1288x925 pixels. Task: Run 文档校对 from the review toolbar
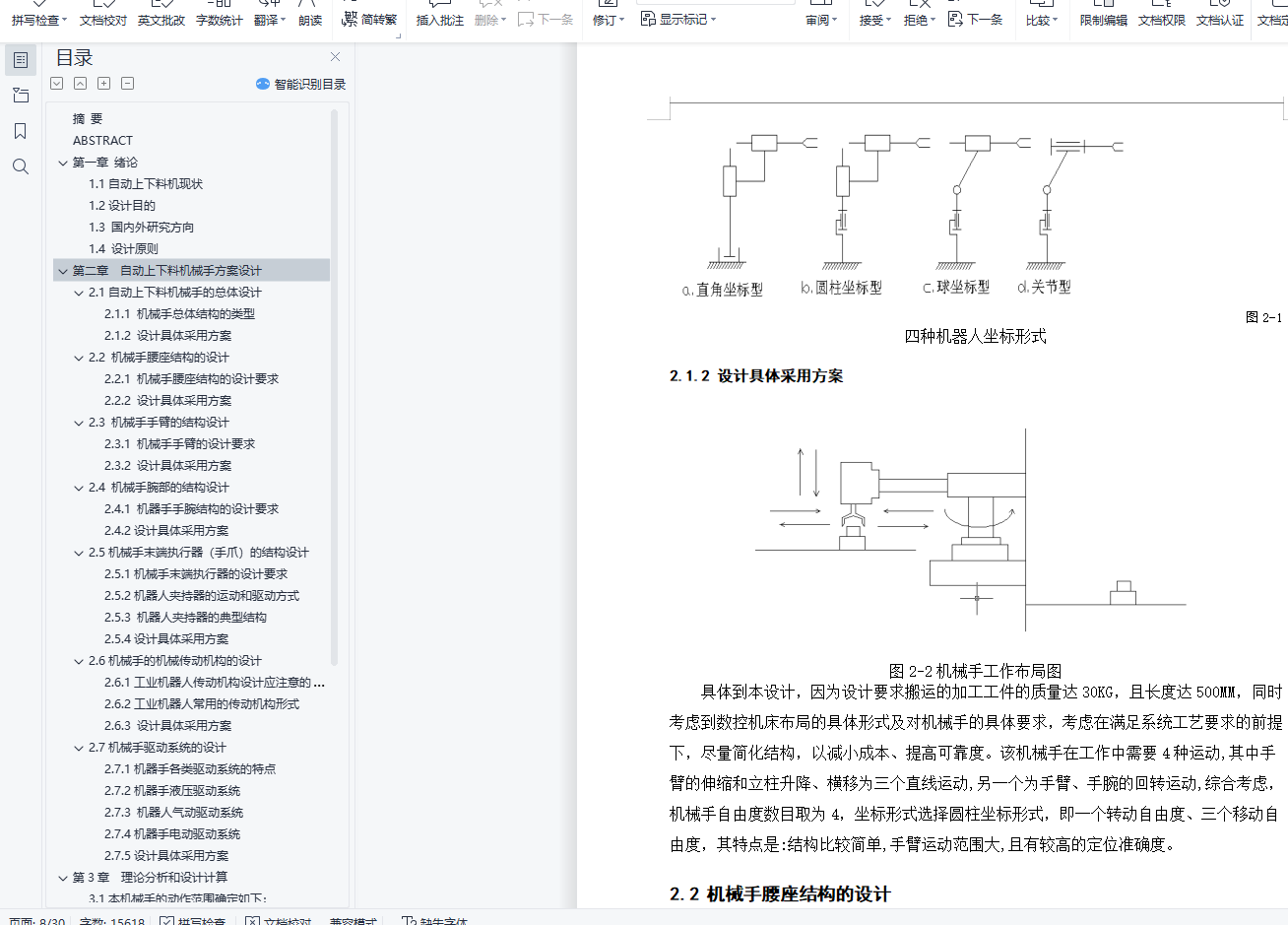(103, 20)
